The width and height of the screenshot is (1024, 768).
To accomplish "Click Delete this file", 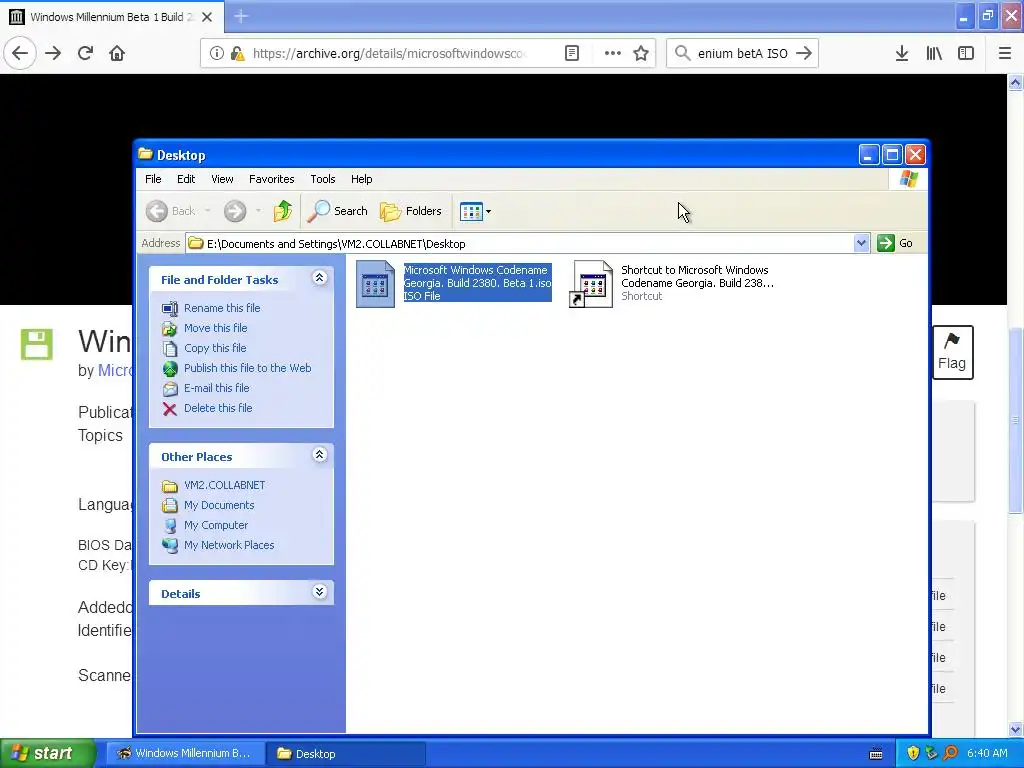I will (218, 408).
